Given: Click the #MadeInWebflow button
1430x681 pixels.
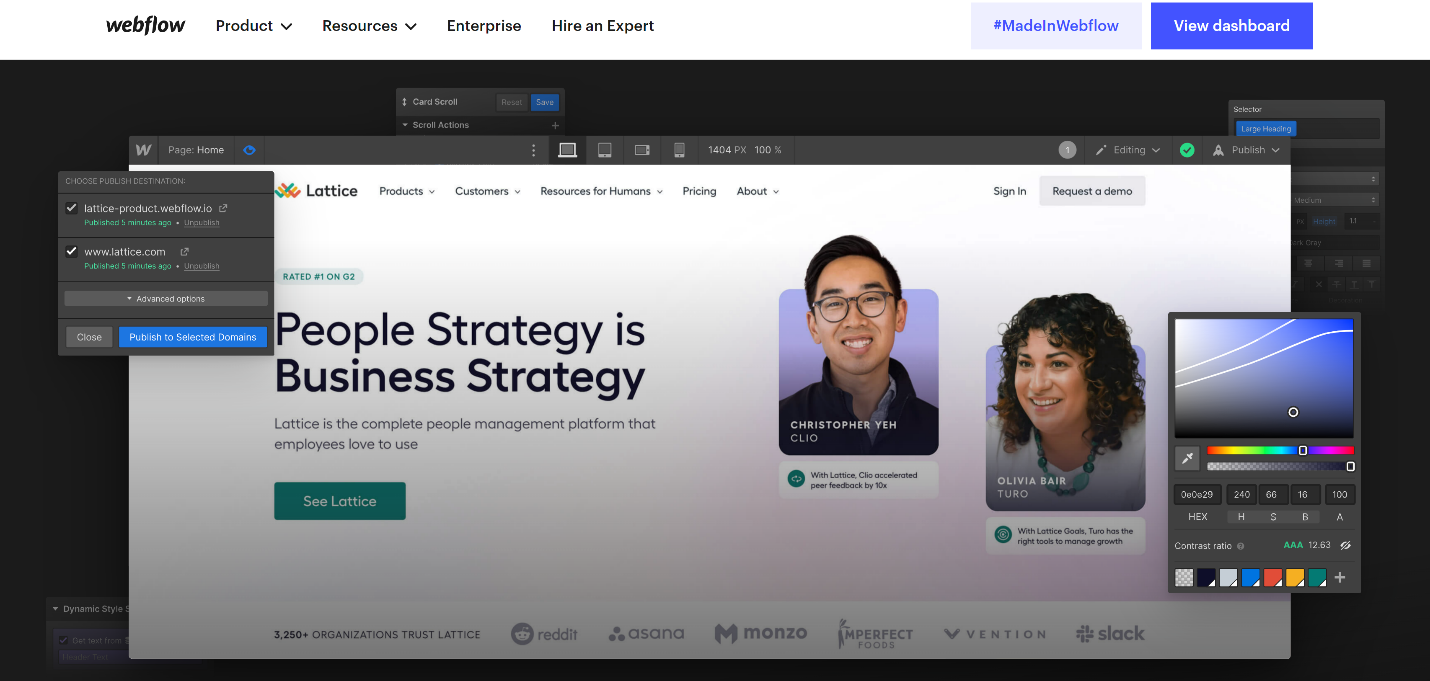Looking at the screenshot, I should (x=1056, y=26).
